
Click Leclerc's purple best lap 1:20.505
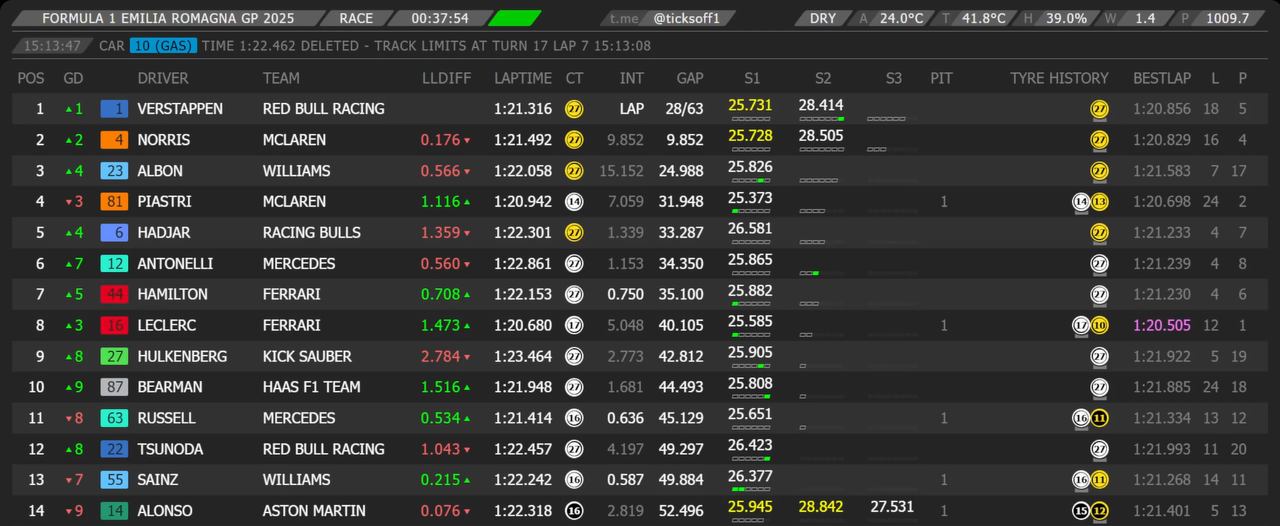point(1162,326)
